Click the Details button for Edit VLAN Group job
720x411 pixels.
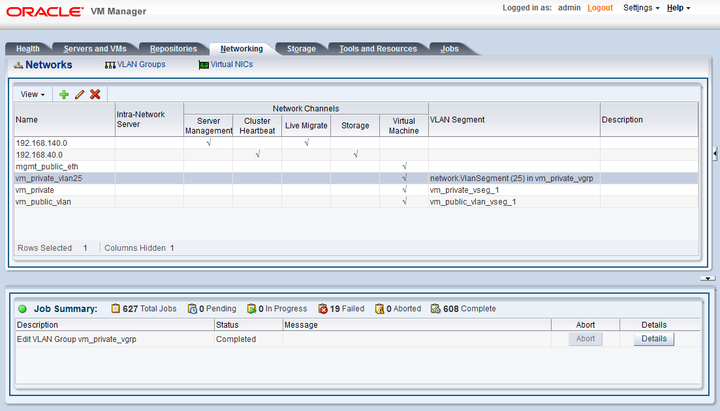point(654,339)
